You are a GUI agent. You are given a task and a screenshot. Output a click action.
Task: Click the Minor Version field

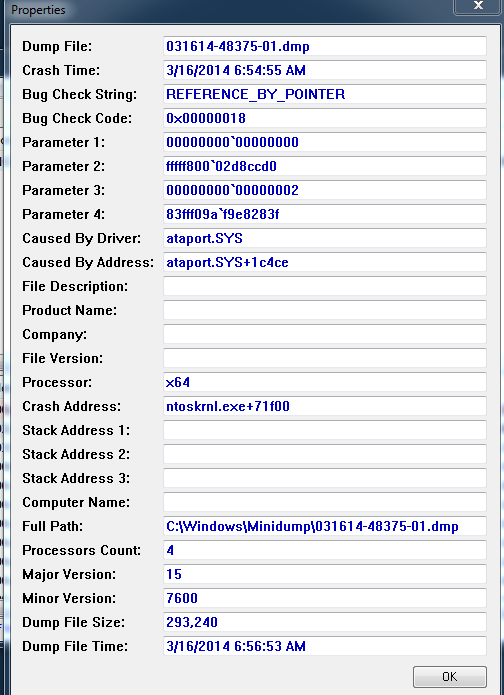pos(324,598)
